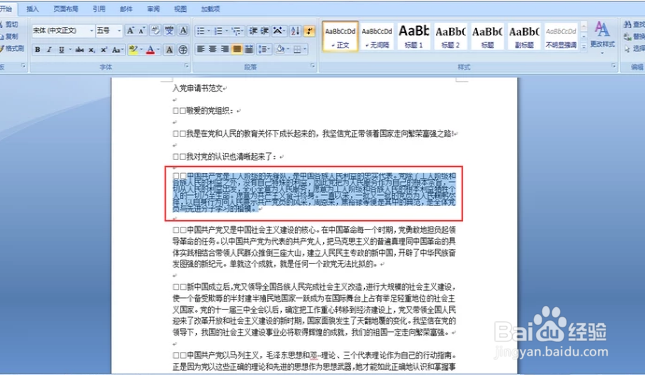Center the paragraph text
The width and height of the screenshot is (645, 375).
pyautogui.click(x=213, y=49)
